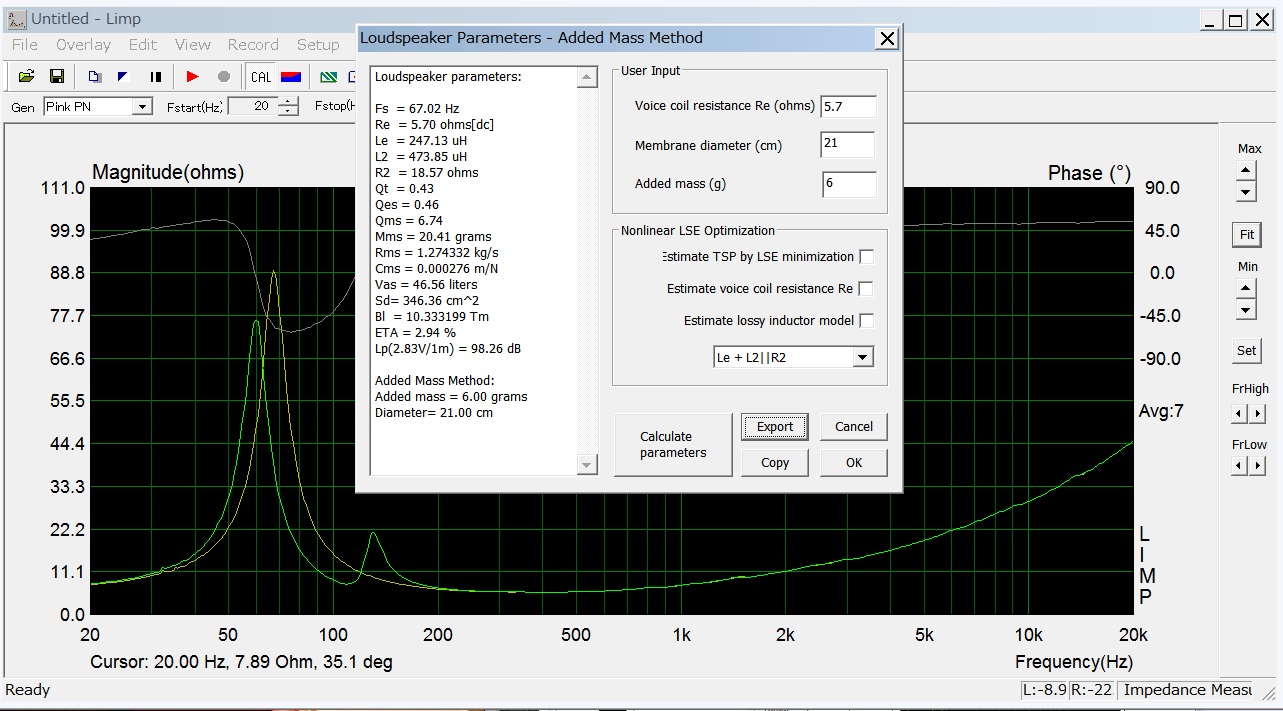Screen dimensions: 1283x711
Task: Click the 'Qt = 0.43' parameter line
Action: (x=404, y=188)
